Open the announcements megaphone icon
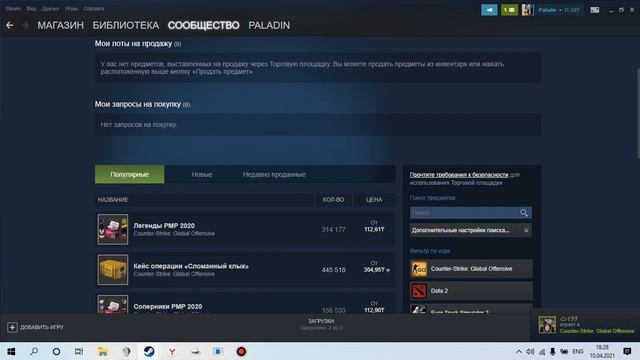 pyautogui.click(x=489, y=10)
